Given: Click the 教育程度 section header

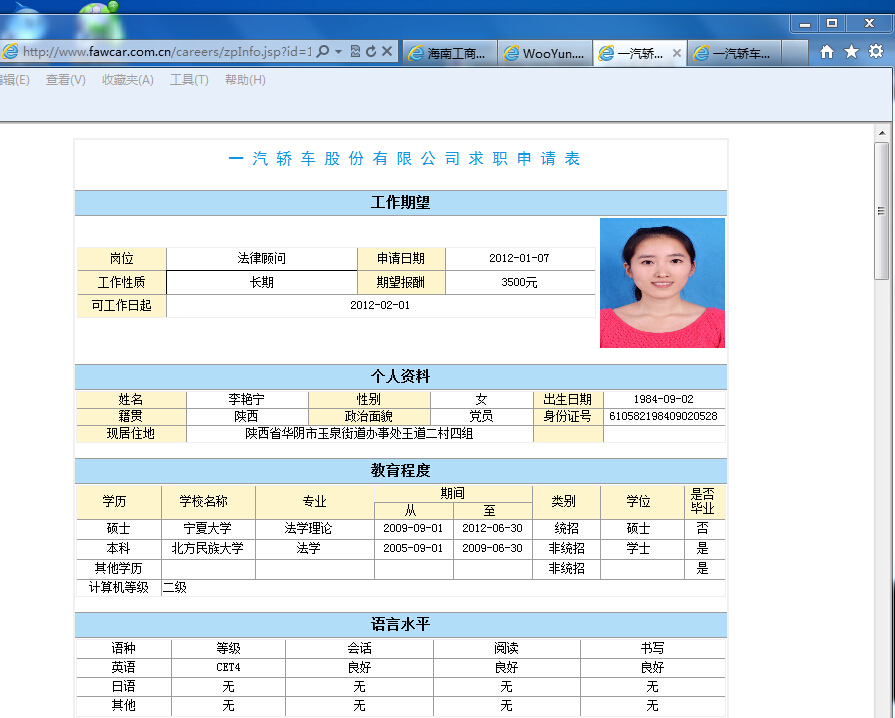Looking at the screenshot, I should click(400, 471).
